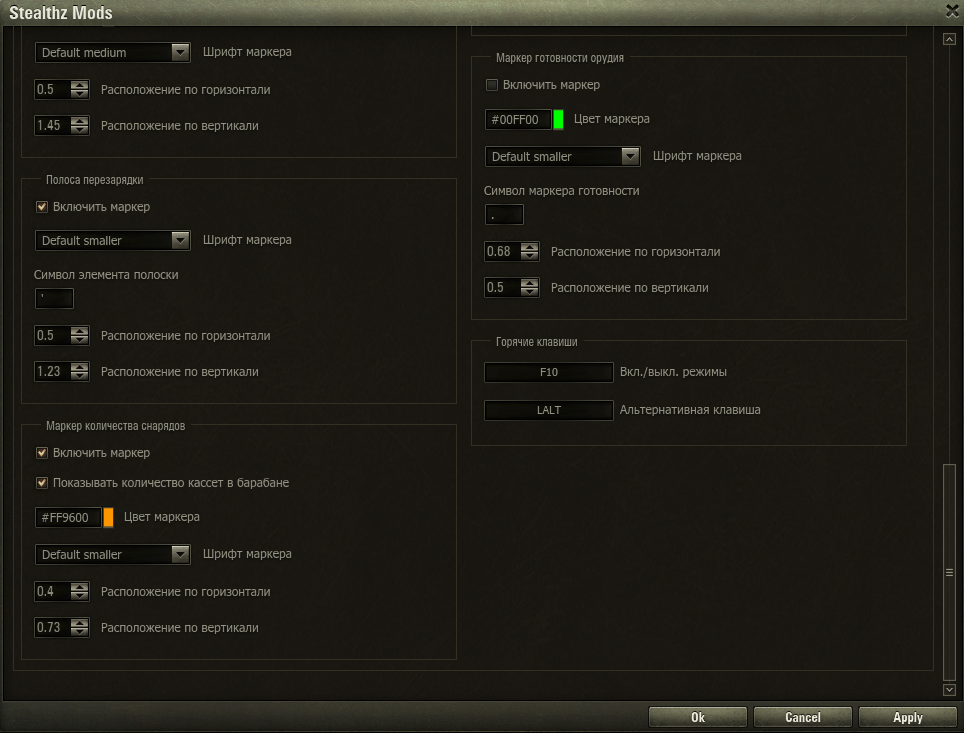Click the Символ элемента полоски input box

[x=54, y=298]
